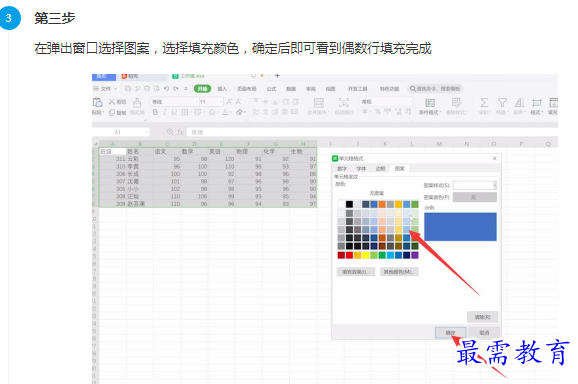Switch to the Border (边框) dialog tab
Screen dimensions: 578x384
tap(380, 168)
